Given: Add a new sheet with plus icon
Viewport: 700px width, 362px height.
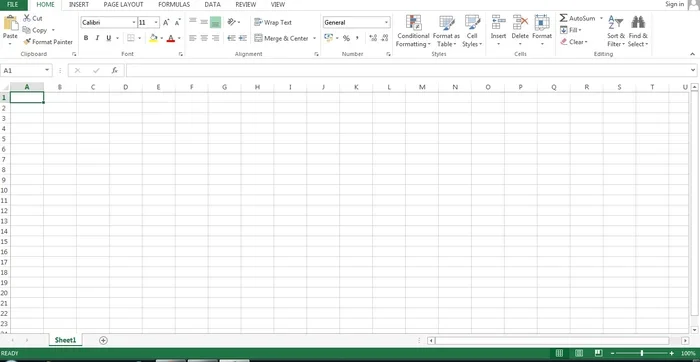Looking at the screenshot, I should tap(103, 340).
